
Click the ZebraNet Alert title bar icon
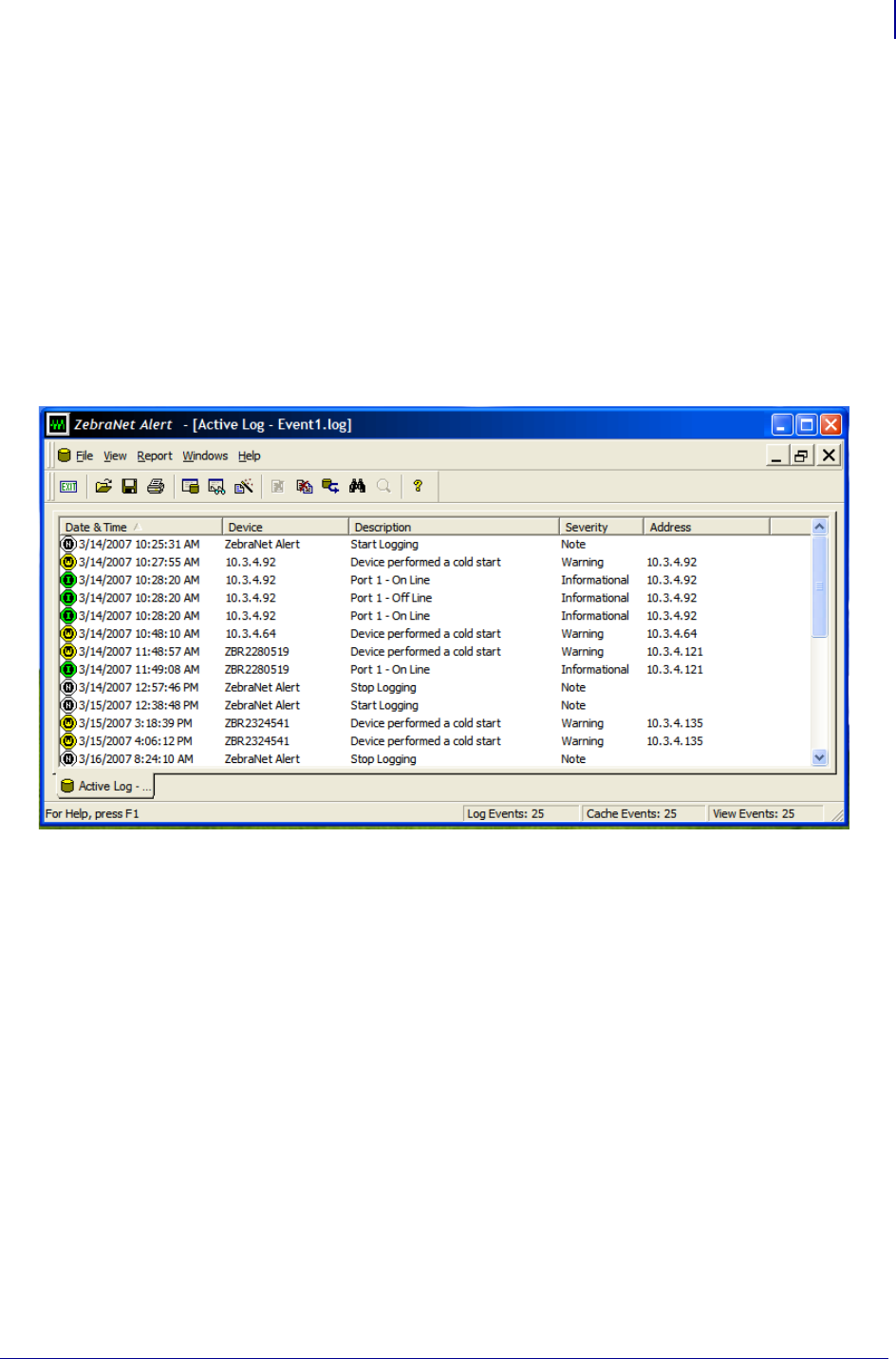[59, 424]
